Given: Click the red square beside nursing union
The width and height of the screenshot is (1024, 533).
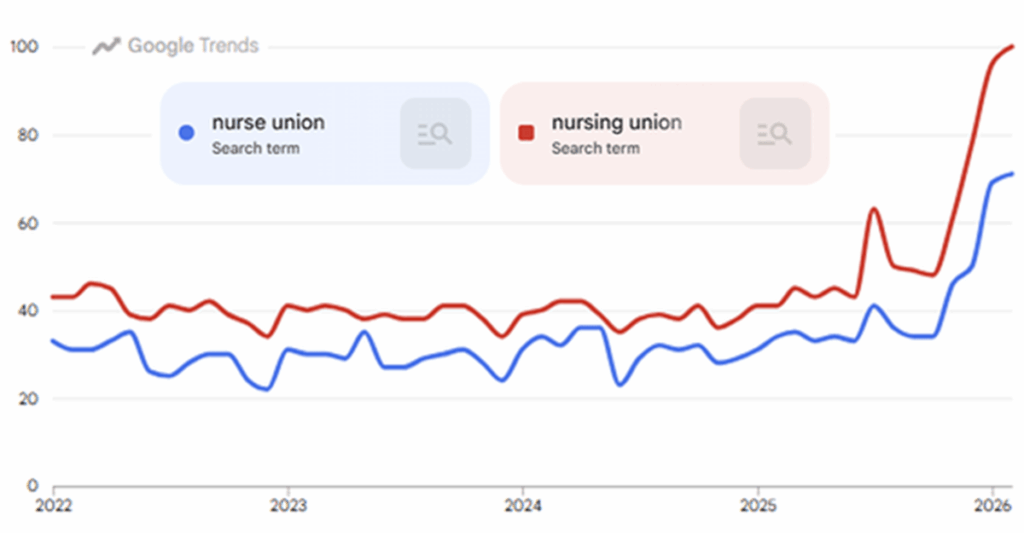Looking at the screenshot, I should 526,133.
